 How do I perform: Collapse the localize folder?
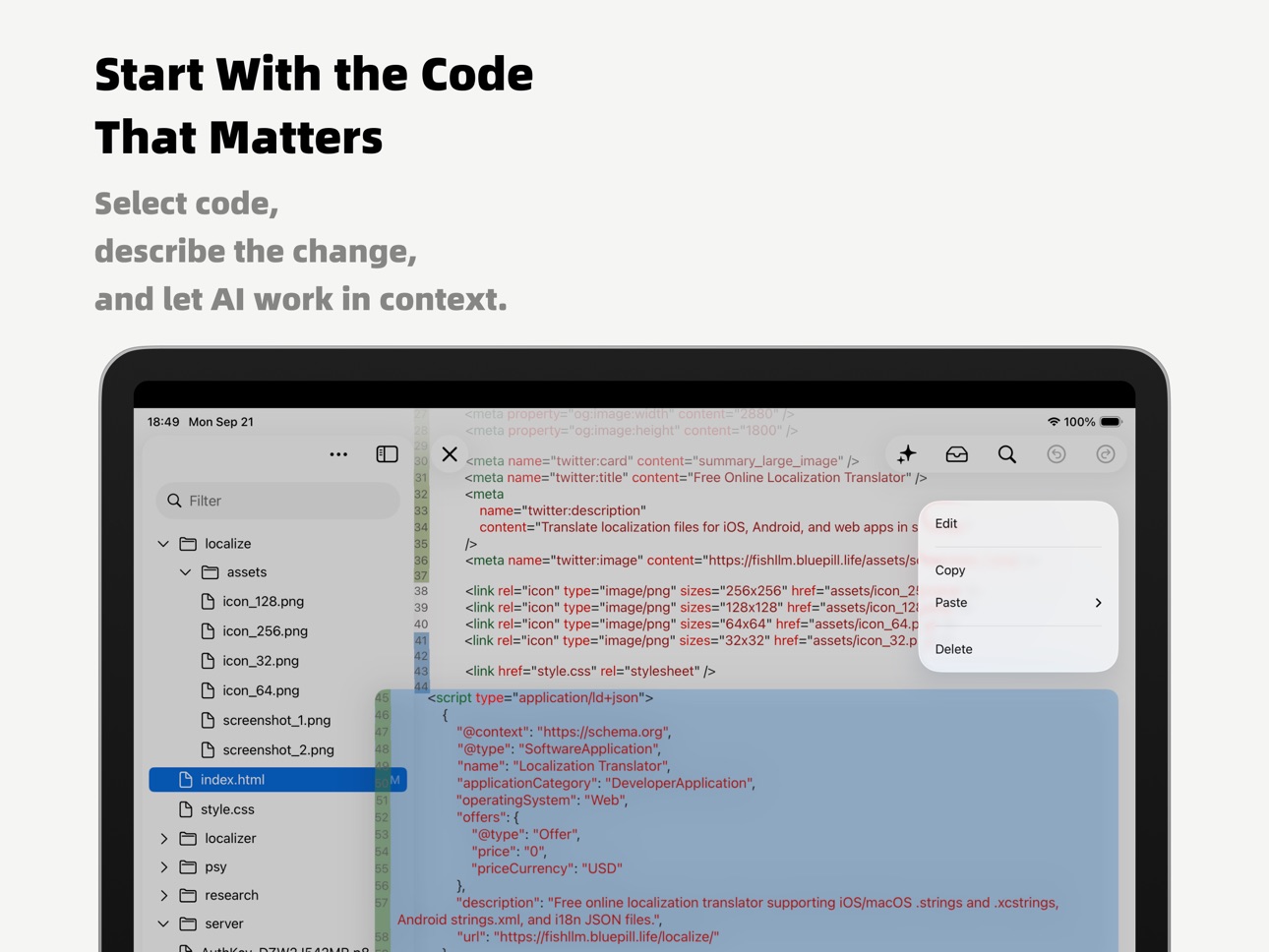[163, 544]
